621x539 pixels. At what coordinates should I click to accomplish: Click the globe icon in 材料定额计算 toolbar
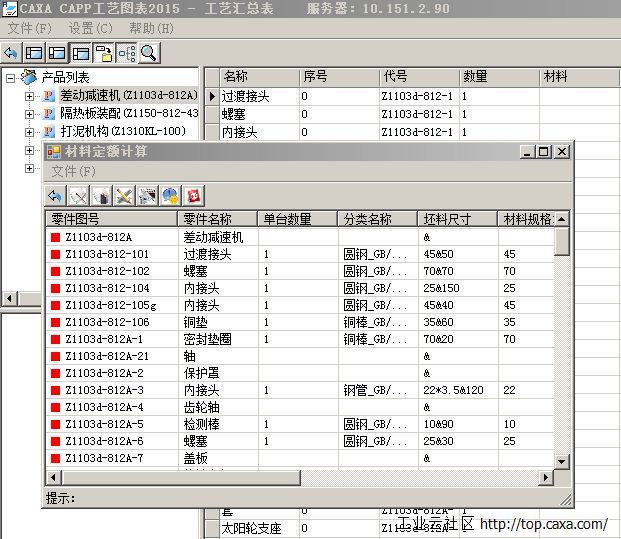[170, 196]
